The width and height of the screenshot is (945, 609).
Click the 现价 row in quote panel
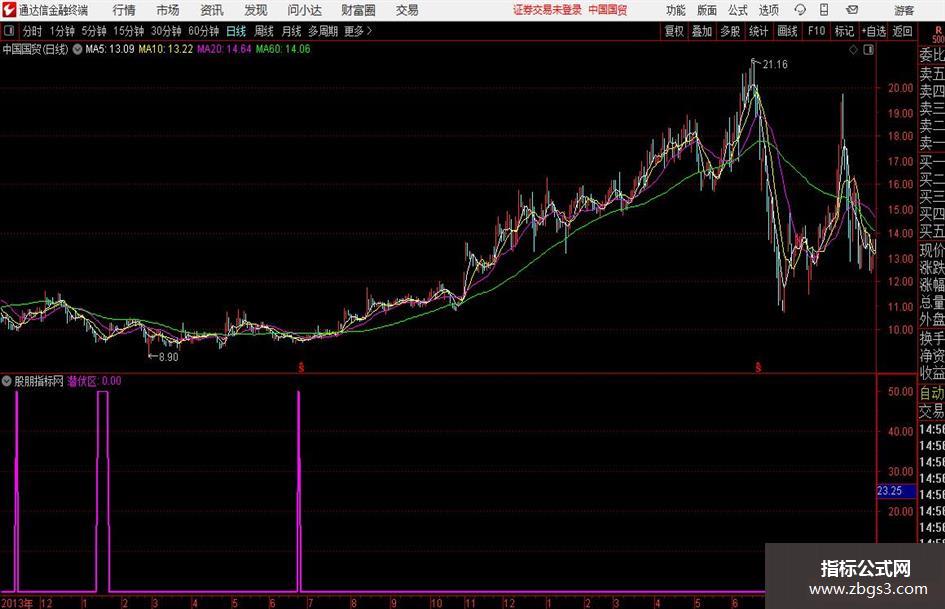932,250
